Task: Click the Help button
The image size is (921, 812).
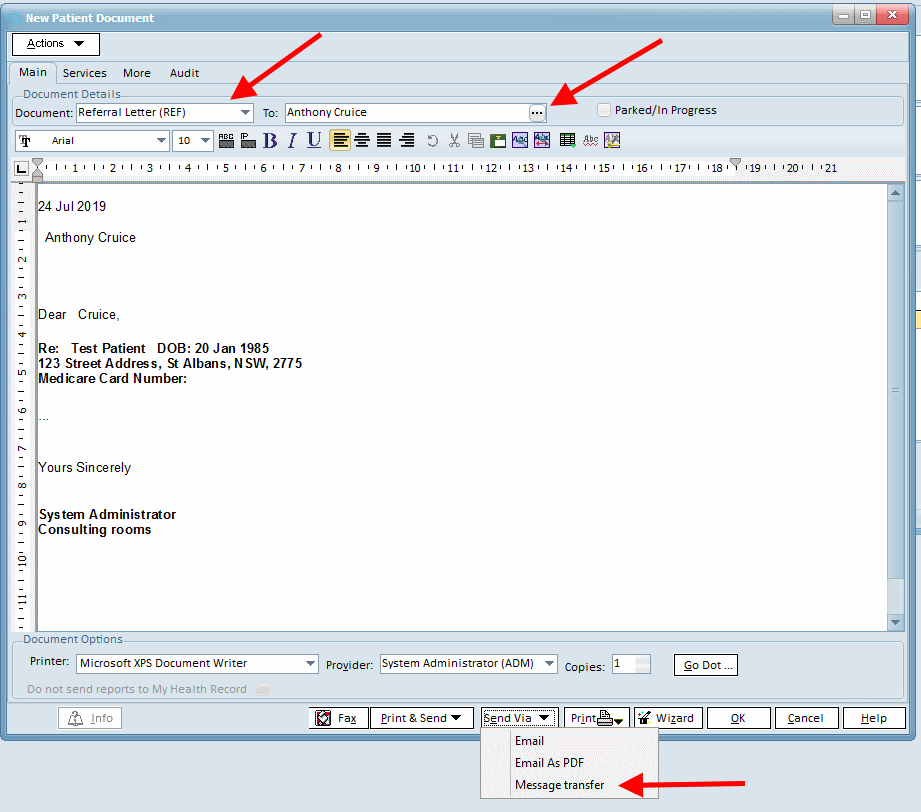Action: tap(874, 718)
